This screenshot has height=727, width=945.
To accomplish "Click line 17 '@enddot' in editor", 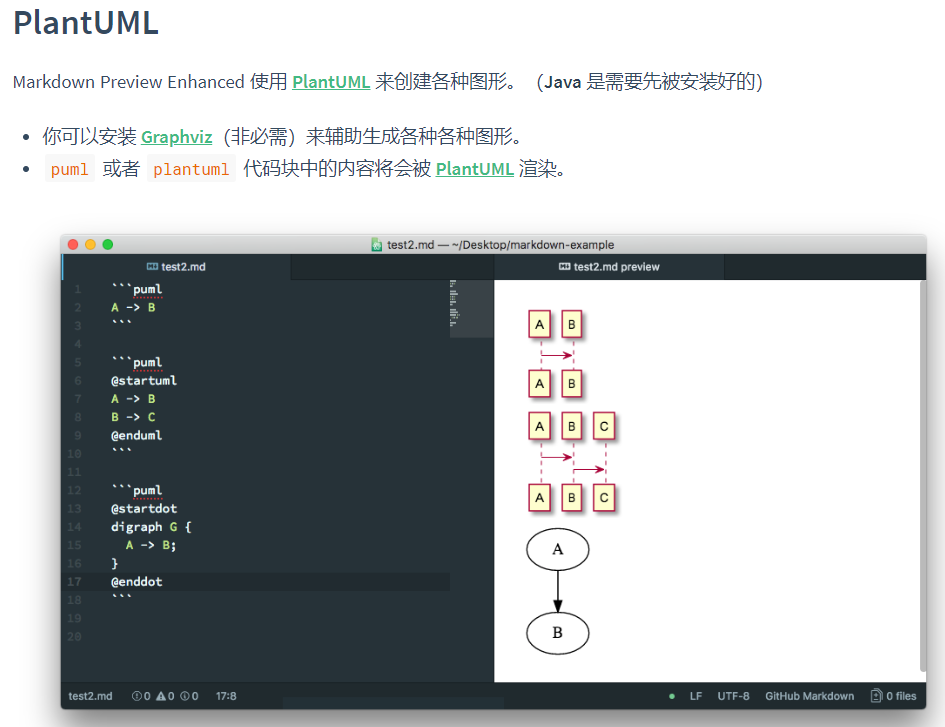I will (x=137, y=582).
